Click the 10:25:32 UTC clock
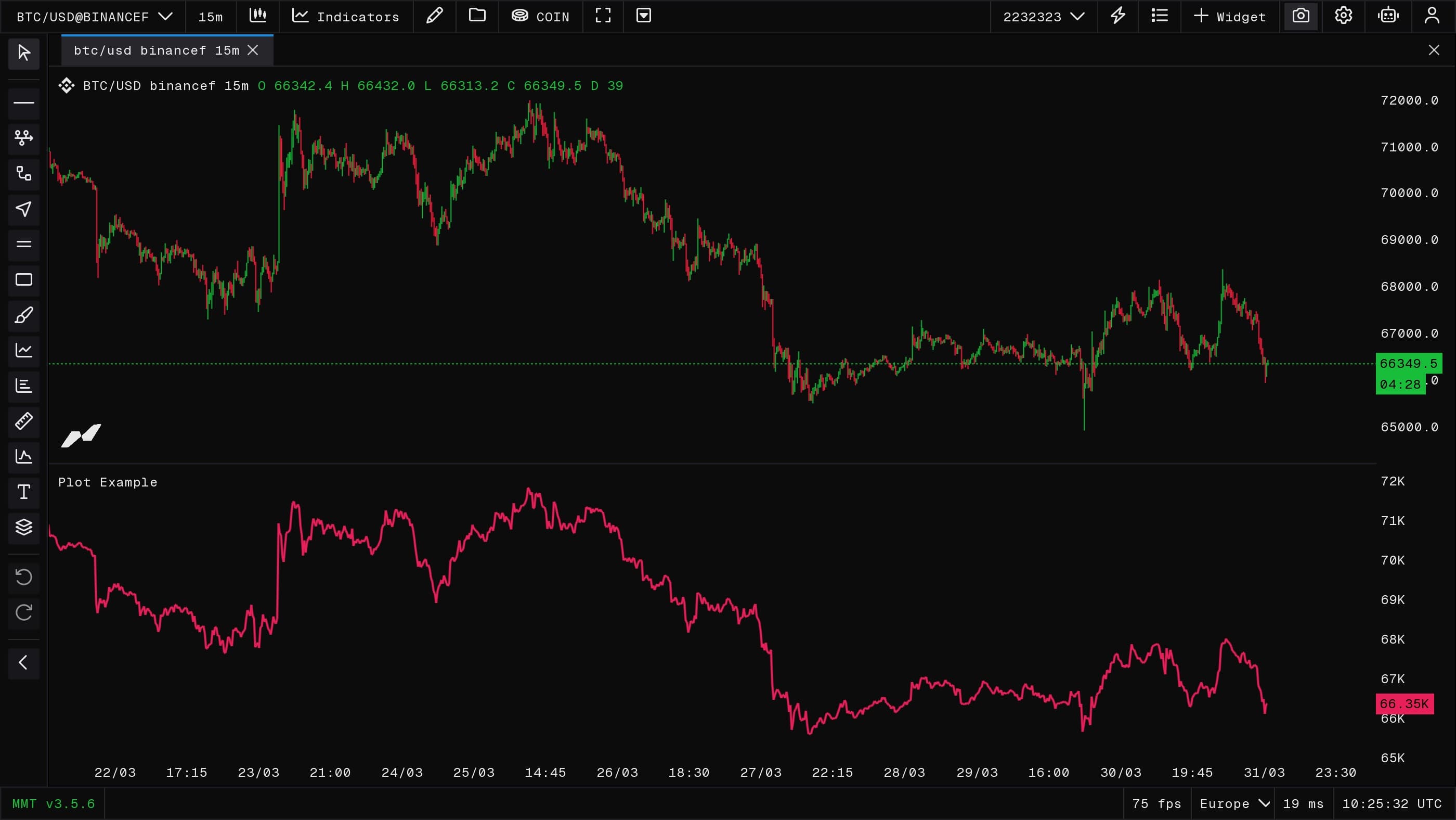Image resolution: width=1456 pixels, height=820 pixels. (x=1392, y=803)
